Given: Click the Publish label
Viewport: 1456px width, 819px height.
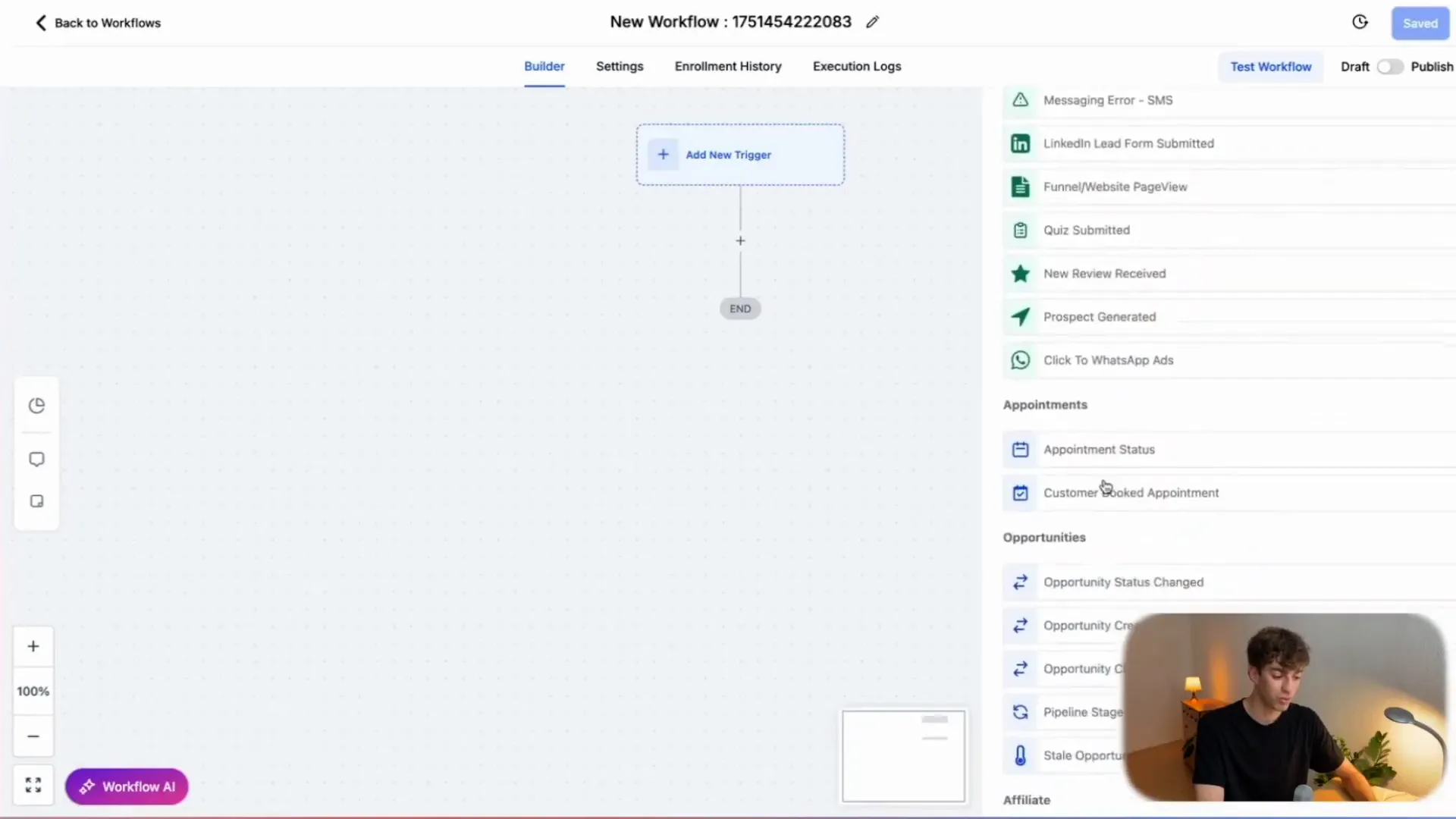Looking at the screenshot, I should pos(1432,67).
